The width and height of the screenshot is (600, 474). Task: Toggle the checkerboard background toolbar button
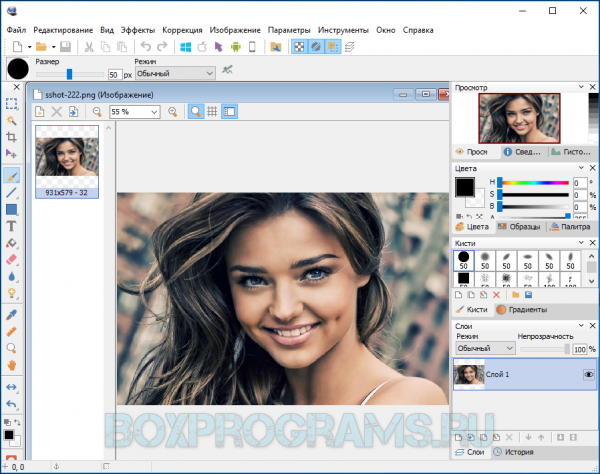tap(299, 47)
